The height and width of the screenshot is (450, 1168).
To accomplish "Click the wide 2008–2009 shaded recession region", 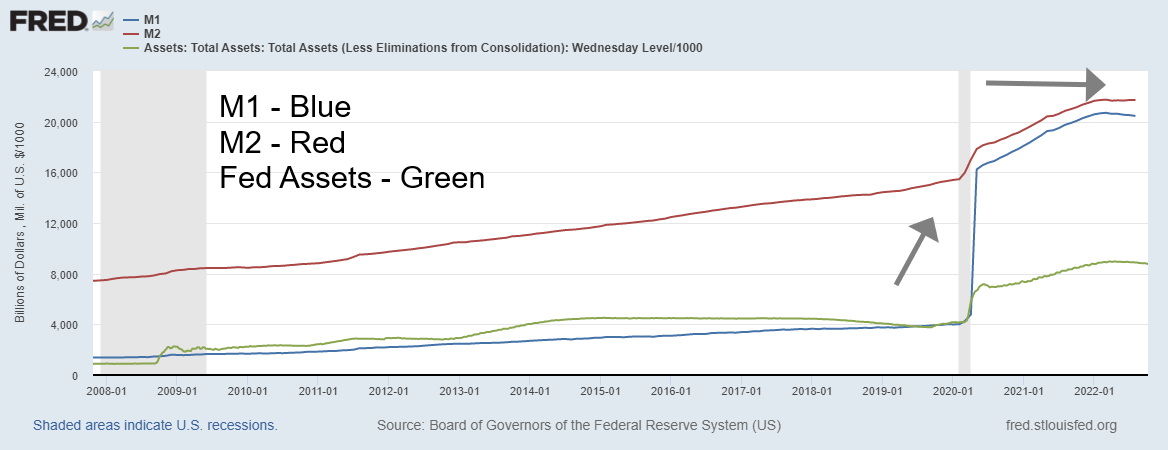I will 154,250.
